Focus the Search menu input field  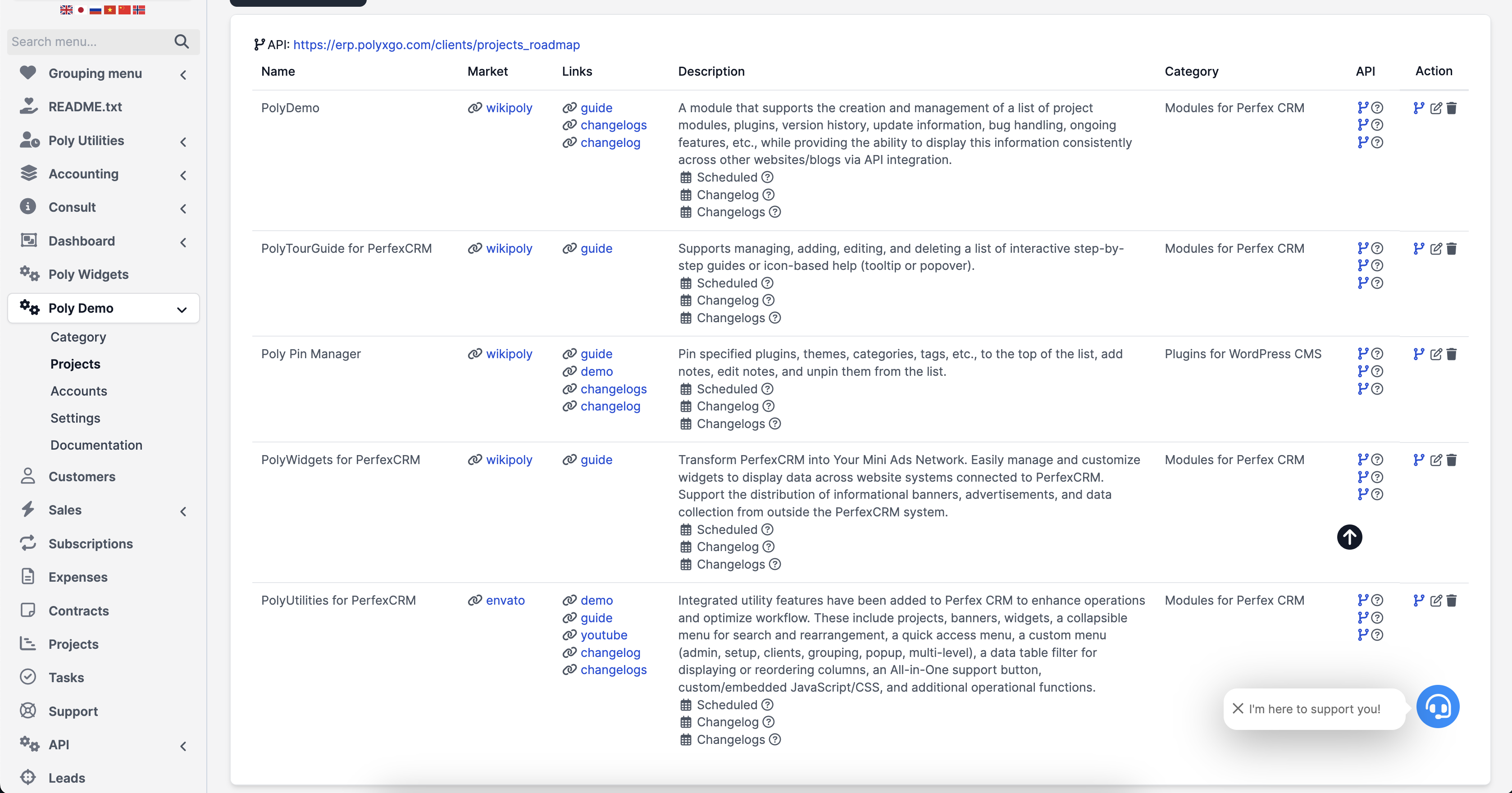pyautogui.click(x=88, y=41)
